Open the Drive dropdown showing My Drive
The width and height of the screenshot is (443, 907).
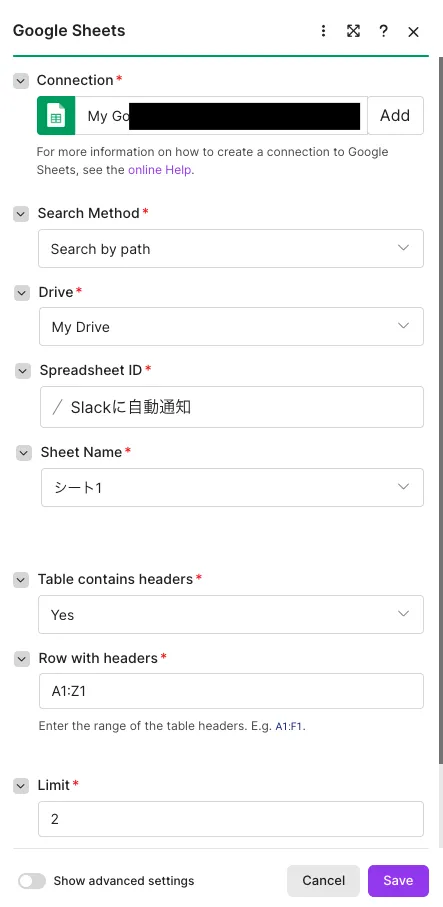click(x=231, y=327)
